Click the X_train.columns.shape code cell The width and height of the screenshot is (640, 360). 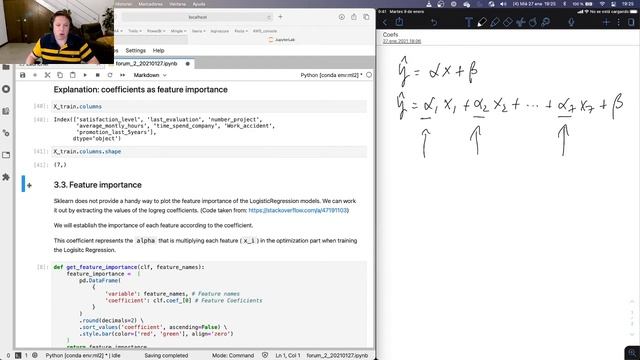point(209,151)
